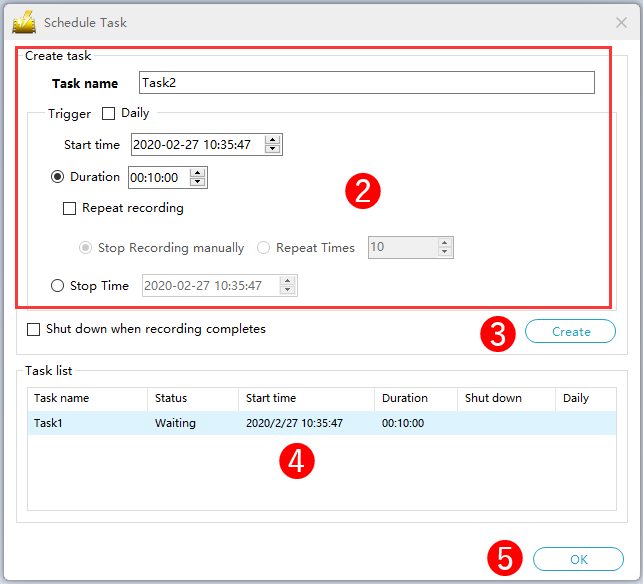Viewport: 643px width, 584px height.
Task: Increase Start time with up arrow
Action: tap(273, 140)
